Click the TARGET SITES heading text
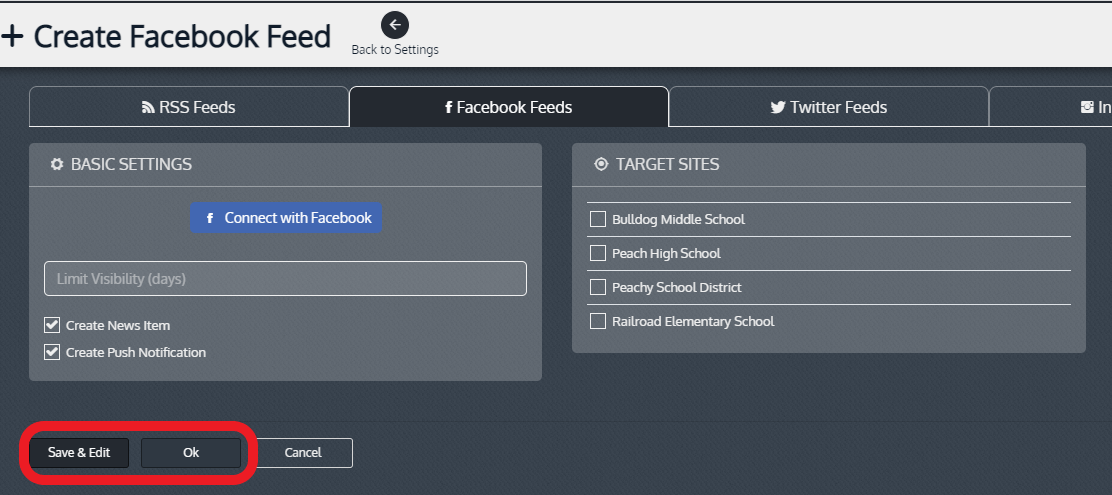 coord(667,165)
